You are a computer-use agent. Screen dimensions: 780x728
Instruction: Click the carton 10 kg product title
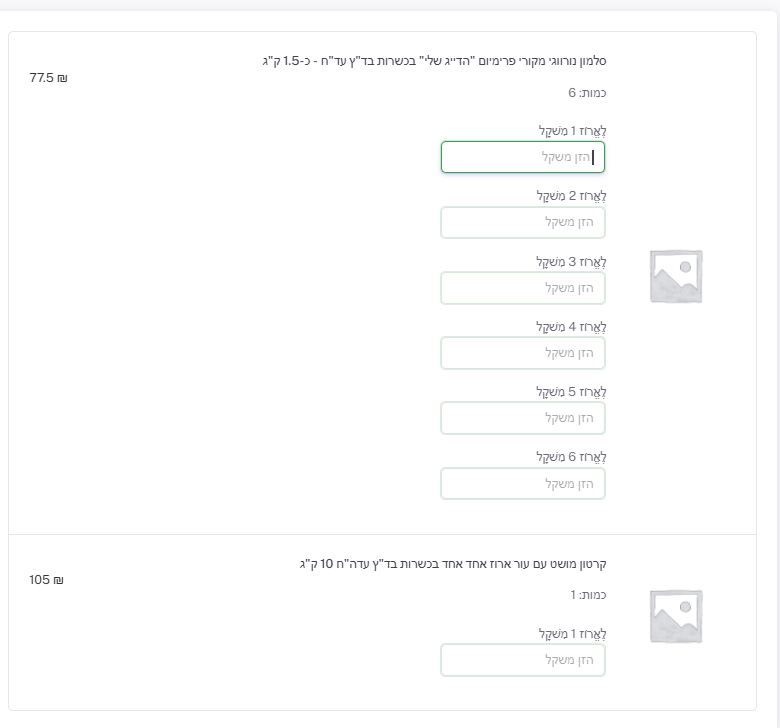(453, 564)
